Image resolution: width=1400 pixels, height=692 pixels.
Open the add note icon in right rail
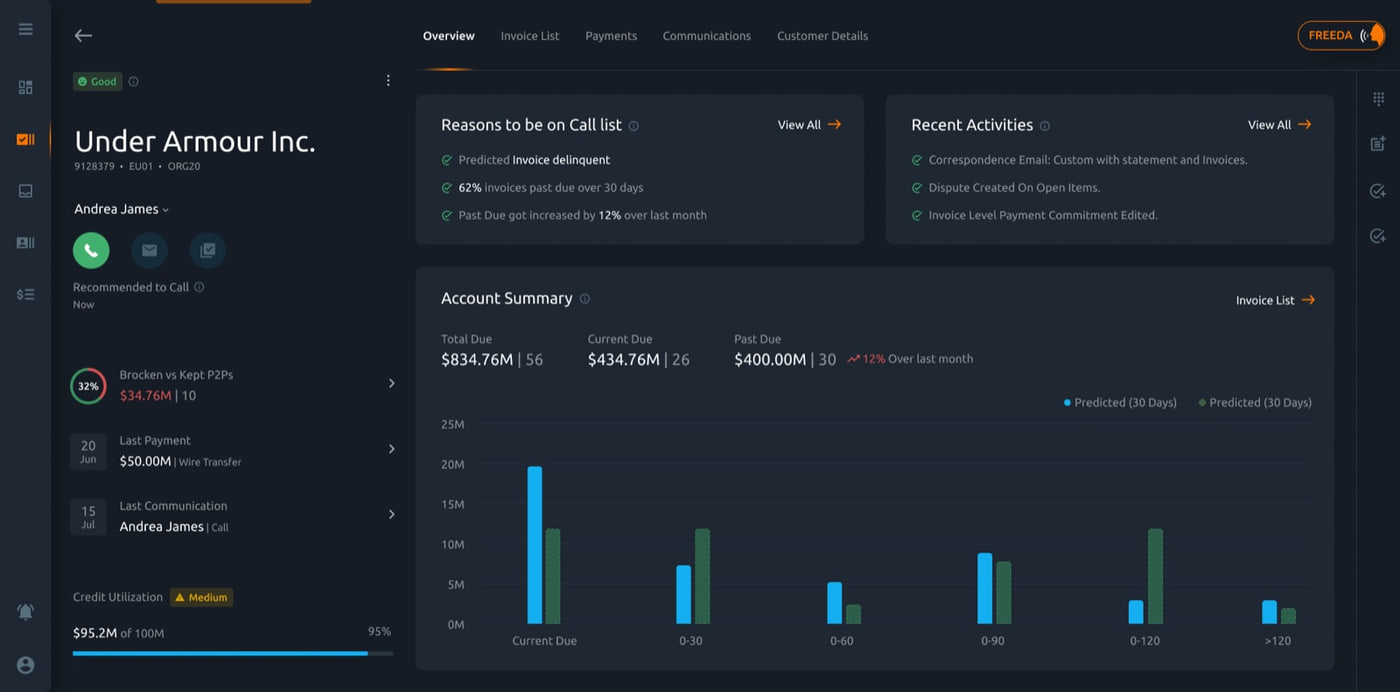tap(1378, 144)
